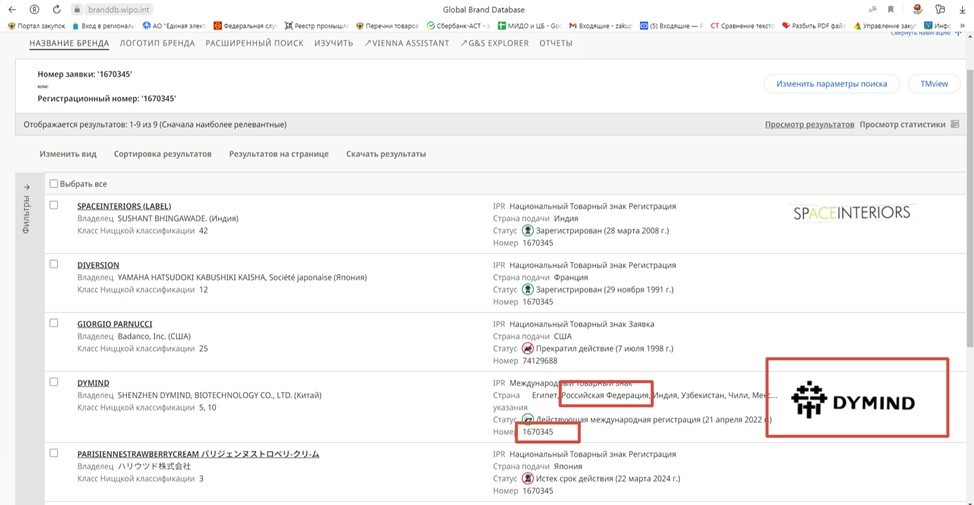Open the GIORGIO PARNUCCI brand link
Viewport: 974px width, 505px height.
click(x=114, y=324)
